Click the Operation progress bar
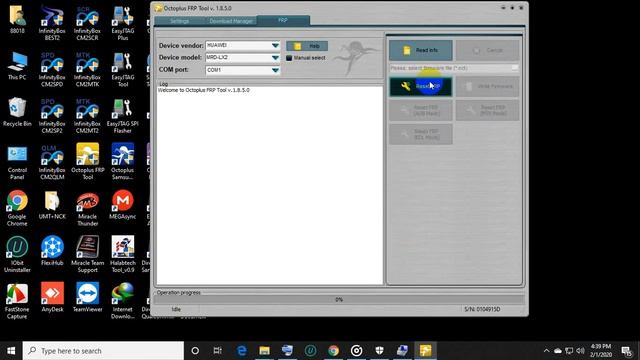 point(339,300)
